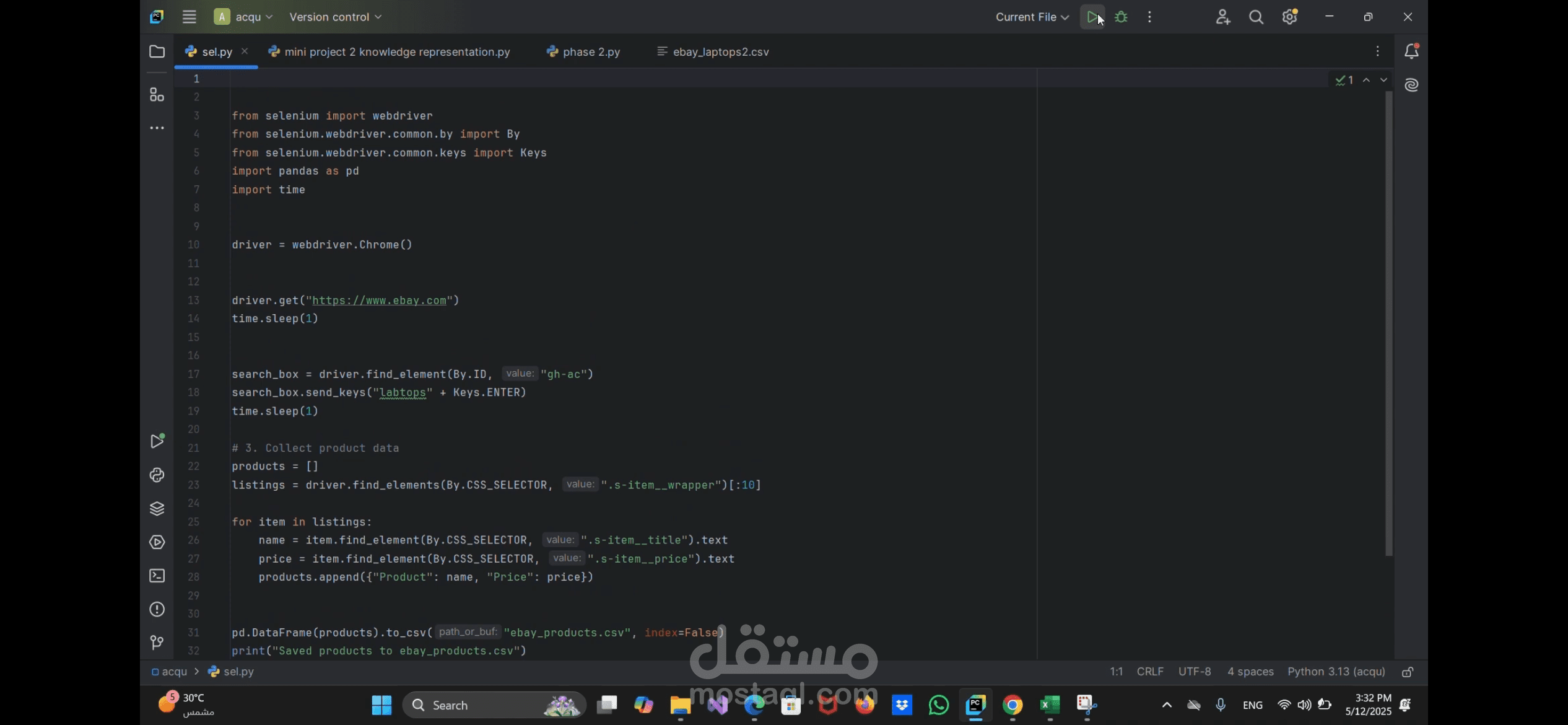Run the current file

(x=1092, y=17)
